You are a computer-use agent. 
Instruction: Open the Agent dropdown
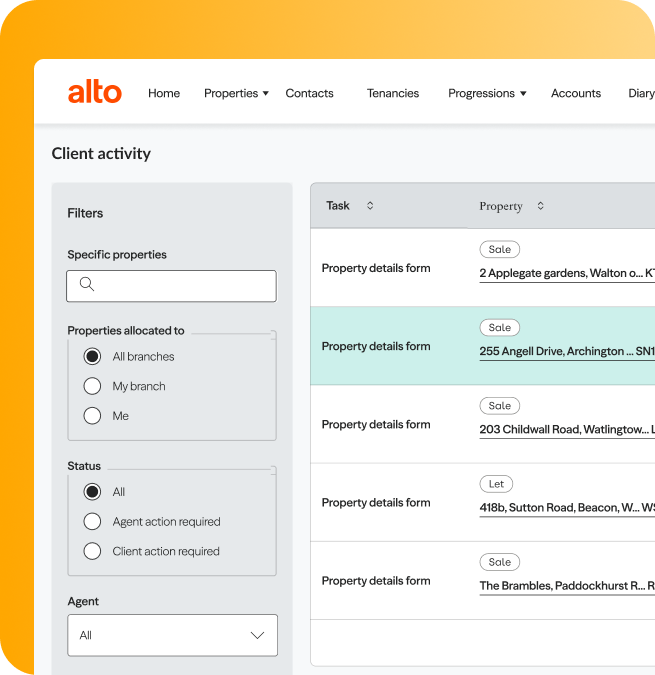tap(172, 635)
